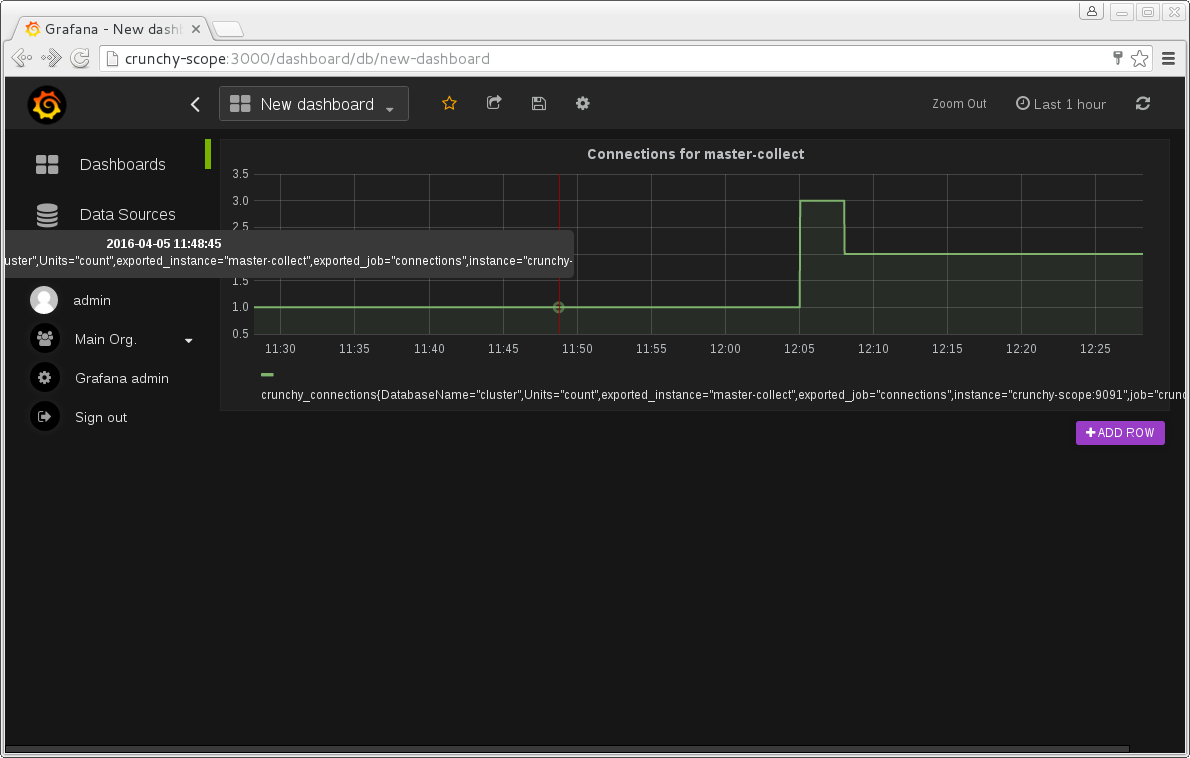Select the Grafana - New dash browser tab

[x=105, y=28]
